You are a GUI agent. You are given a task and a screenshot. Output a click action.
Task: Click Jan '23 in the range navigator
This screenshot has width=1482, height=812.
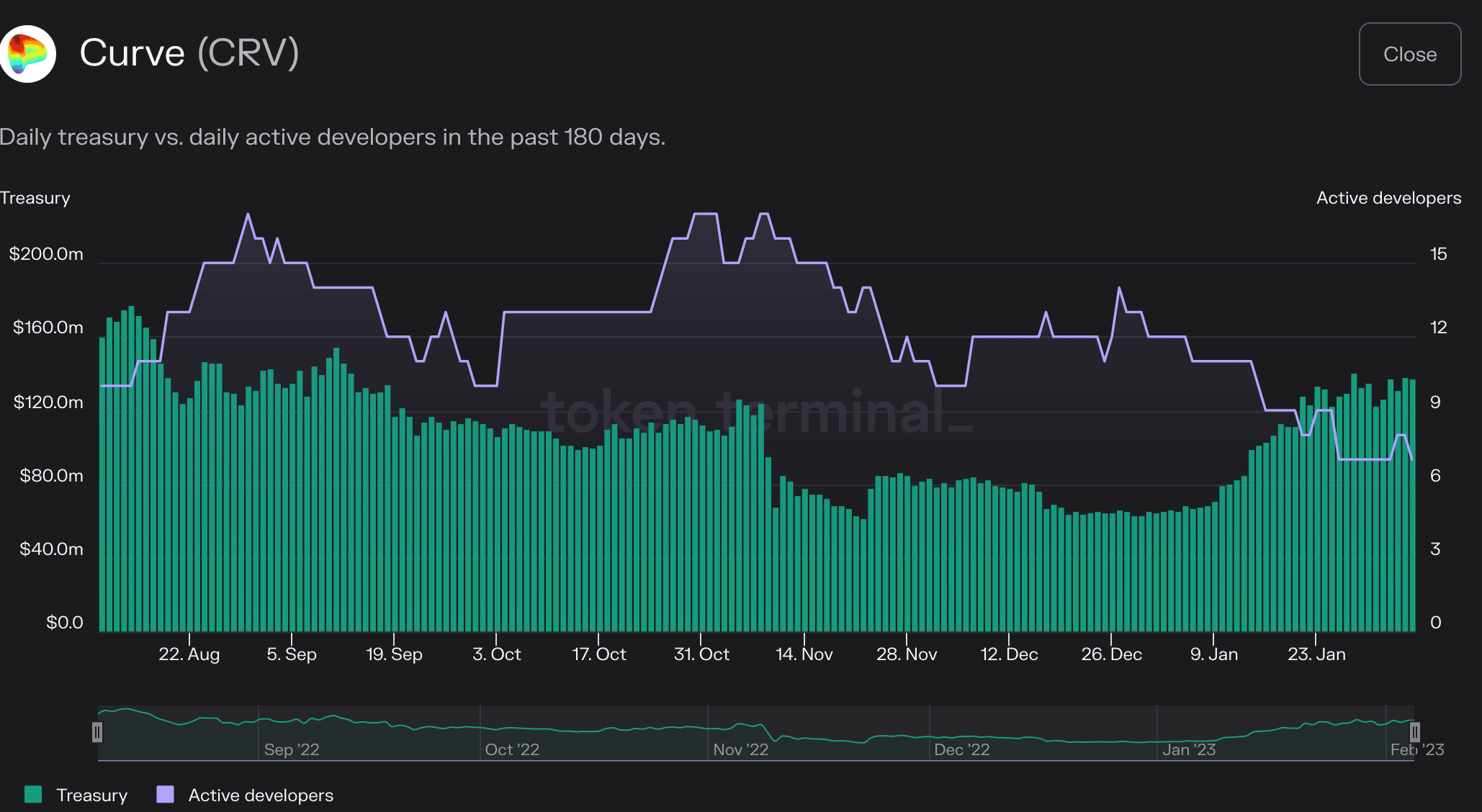point(1189,749)
